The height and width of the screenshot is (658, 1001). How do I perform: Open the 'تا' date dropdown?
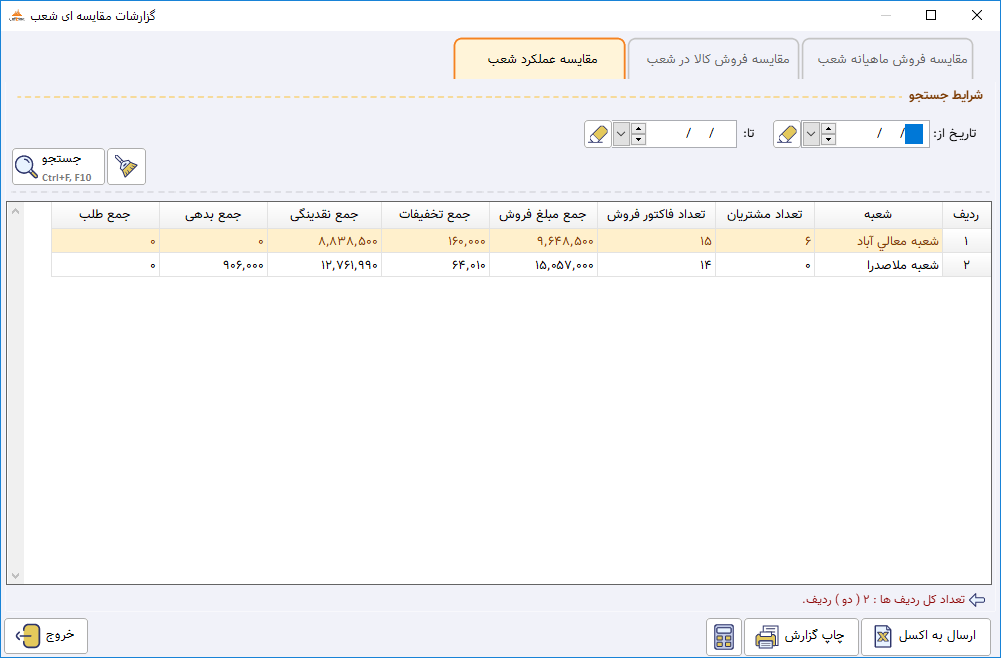tap(621, 134)
